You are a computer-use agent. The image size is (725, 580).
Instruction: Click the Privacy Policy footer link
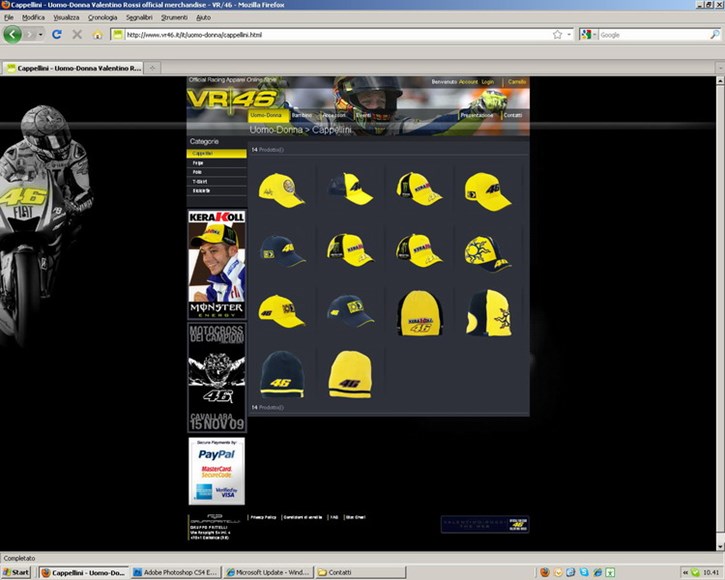tap(263, 517)
